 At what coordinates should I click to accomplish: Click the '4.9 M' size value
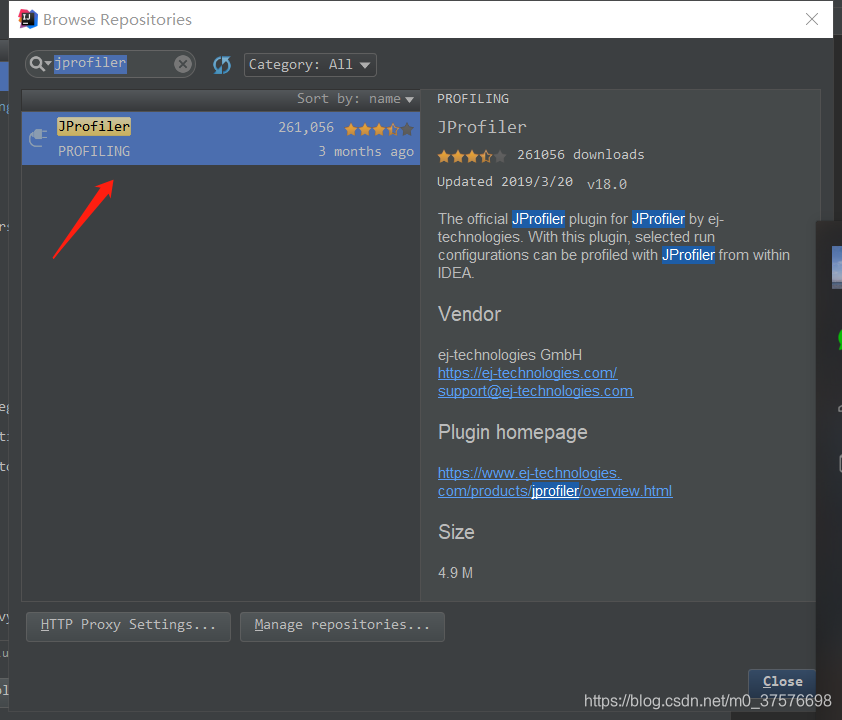click(455, 573)
